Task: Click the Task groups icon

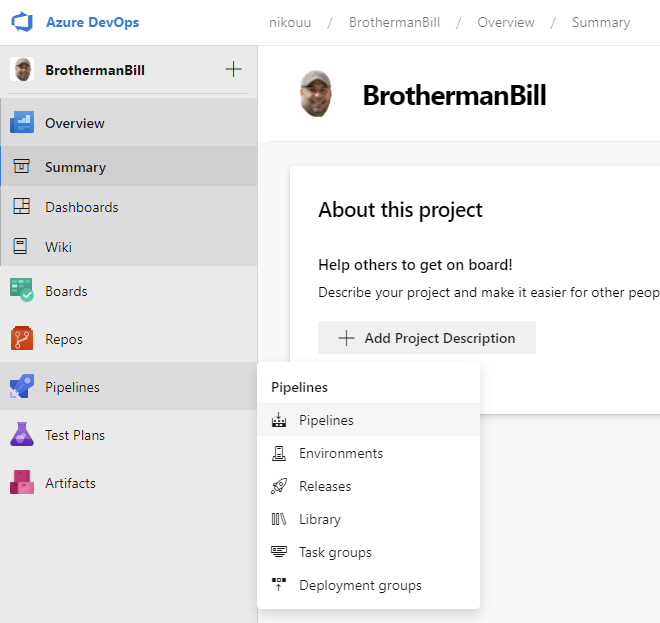Action: coord(279,551)
